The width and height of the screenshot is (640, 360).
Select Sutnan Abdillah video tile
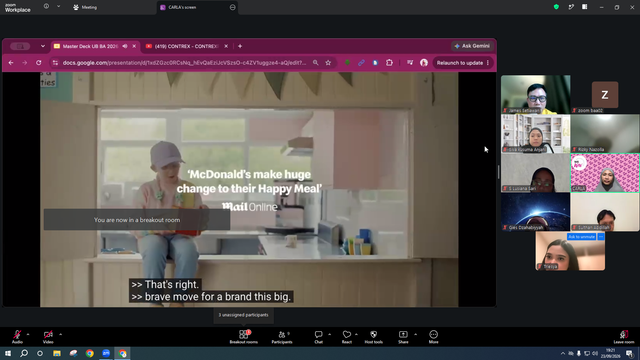tap(605, 212)
